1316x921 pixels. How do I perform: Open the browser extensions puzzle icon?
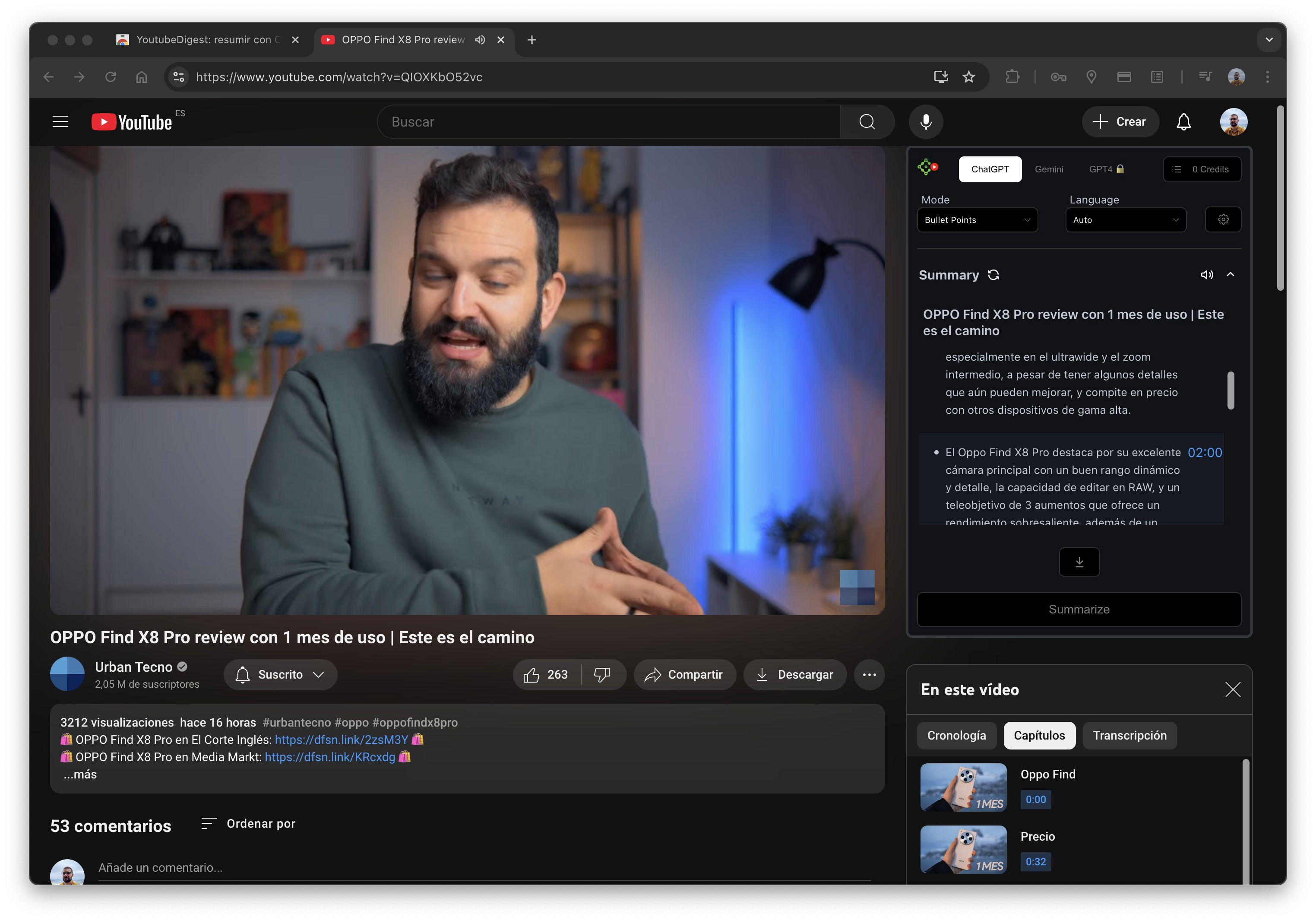(1012, 77)
